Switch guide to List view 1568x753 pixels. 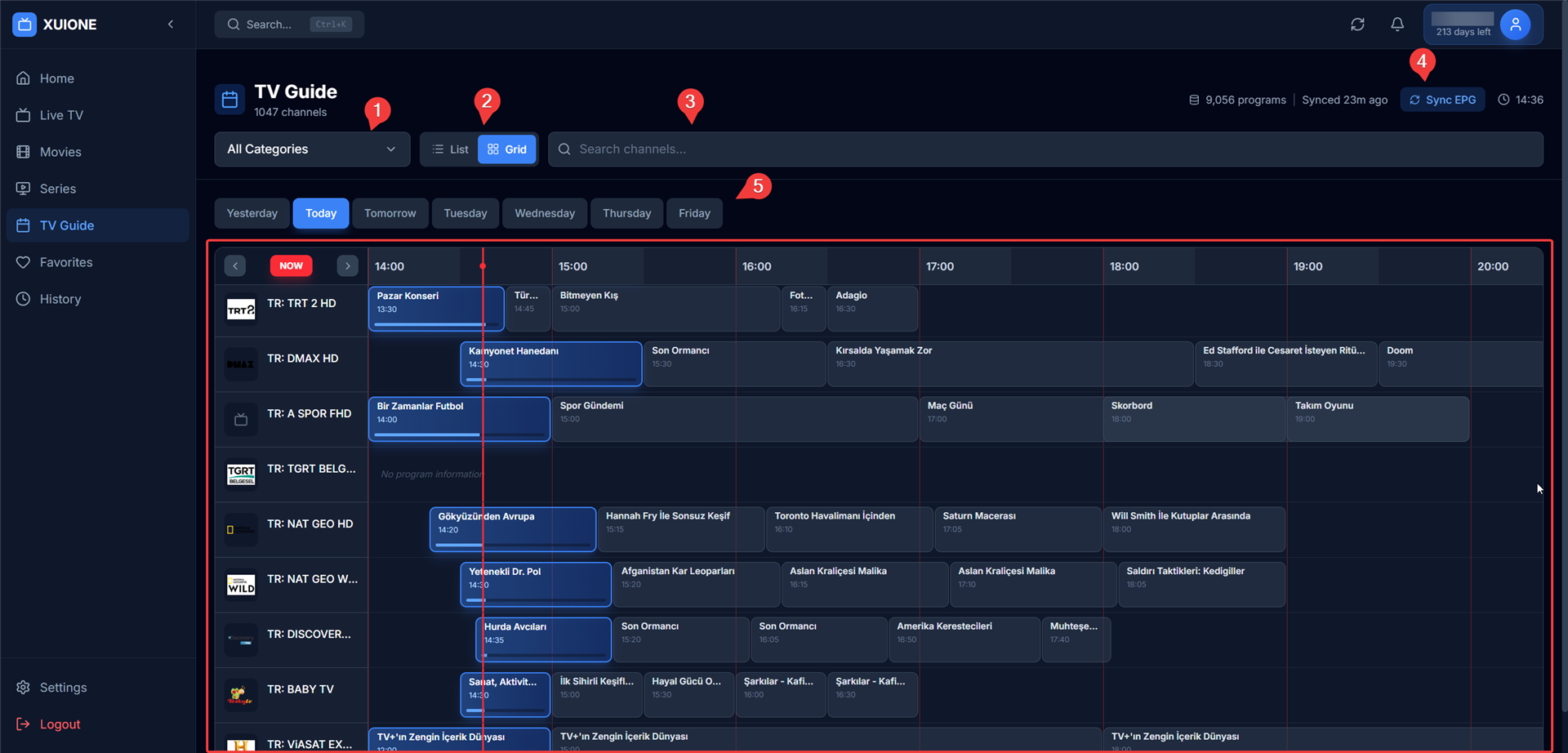(450, 149)
